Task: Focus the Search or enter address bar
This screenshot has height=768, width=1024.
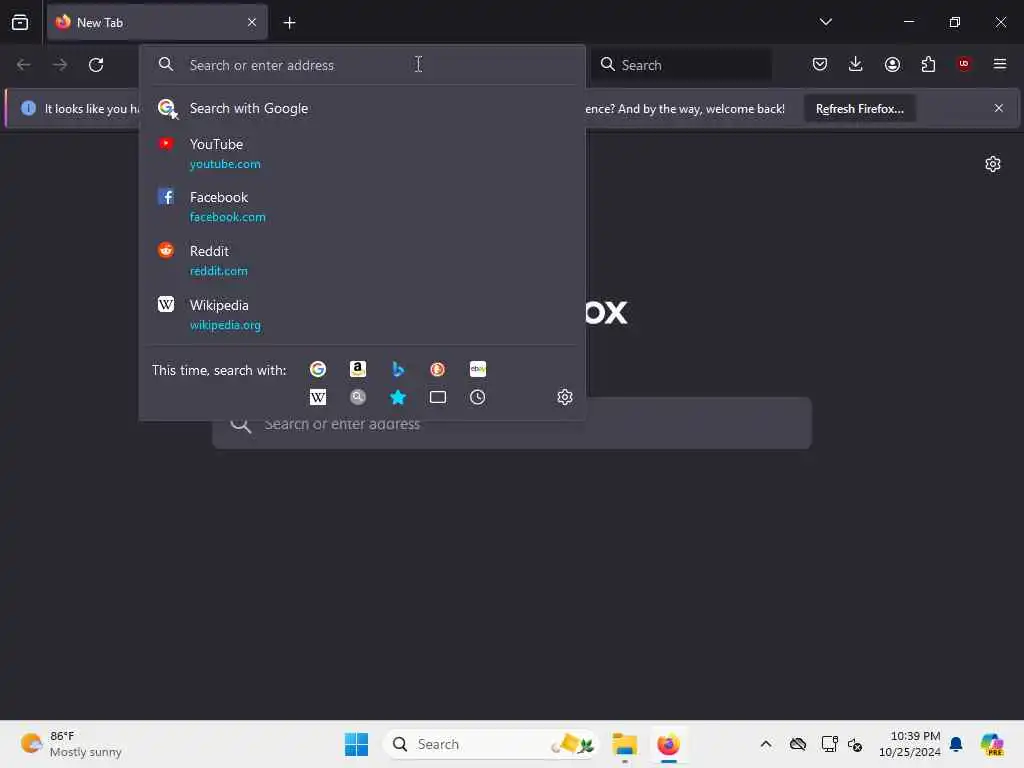Action: [x=362, y=65]
